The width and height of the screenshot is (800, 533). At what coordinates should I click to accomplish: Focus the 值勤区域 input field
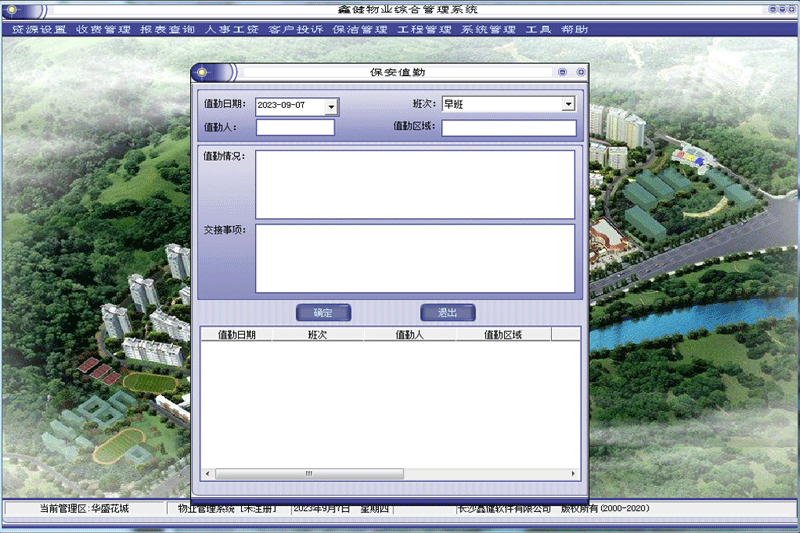(x=509, y=128)
